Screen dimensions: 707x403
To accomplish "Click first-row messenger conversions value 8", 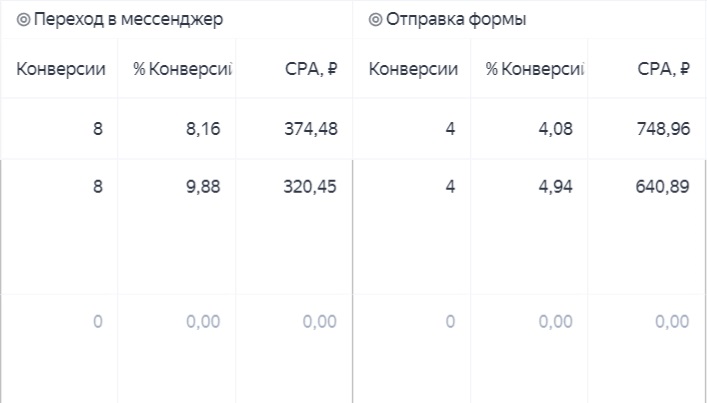I will click(98, 129).
